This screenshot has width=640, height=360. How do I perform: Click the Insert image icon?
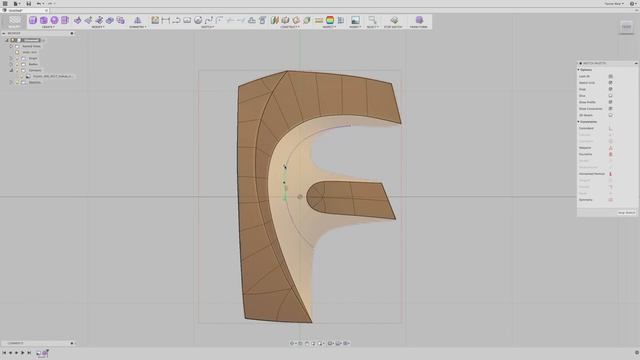[x=355, y=20]
